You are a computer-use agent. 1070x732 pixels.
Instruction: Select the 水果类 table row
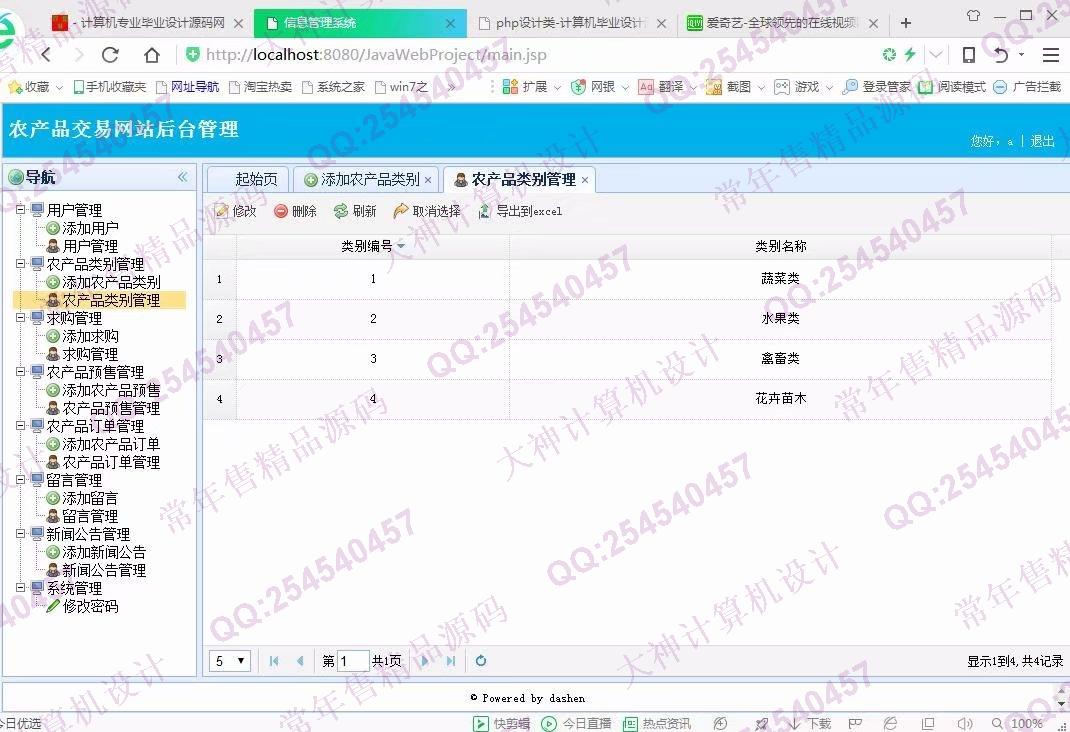tap(780, 319)
